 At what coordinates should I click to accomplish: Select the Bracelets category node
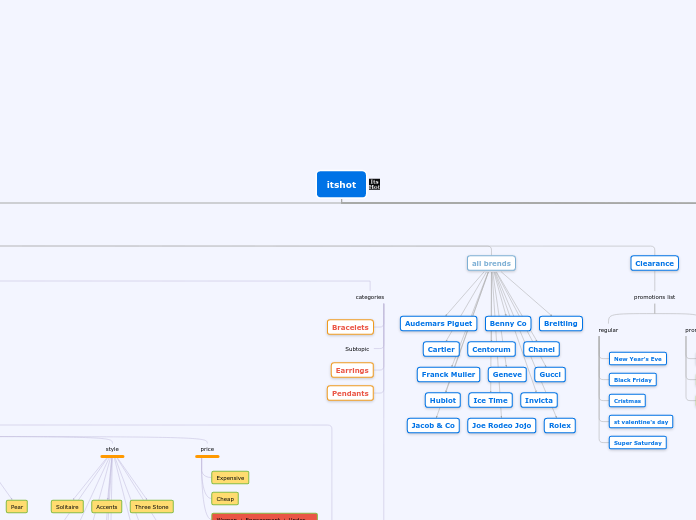tap(350, 327)
